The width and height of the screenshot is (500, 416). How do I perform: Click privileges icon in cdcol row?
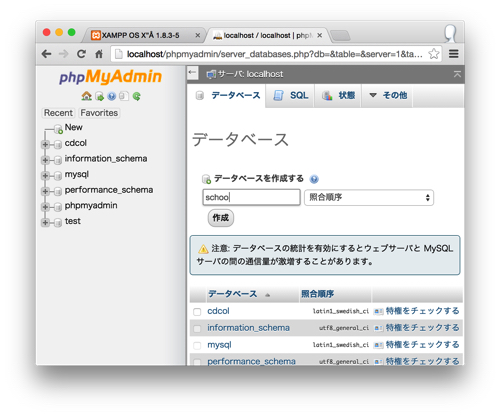(378, 311)
